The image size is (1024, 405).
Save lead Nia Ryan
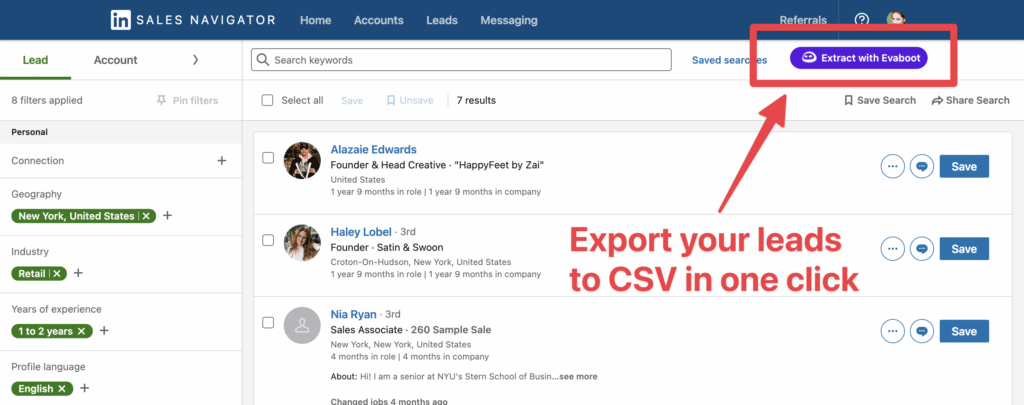coord(964,331)
